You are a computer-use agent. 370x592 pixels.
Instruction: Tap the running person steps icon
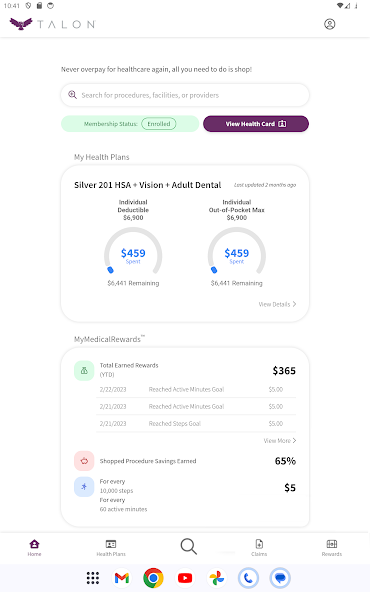(84, 487)
